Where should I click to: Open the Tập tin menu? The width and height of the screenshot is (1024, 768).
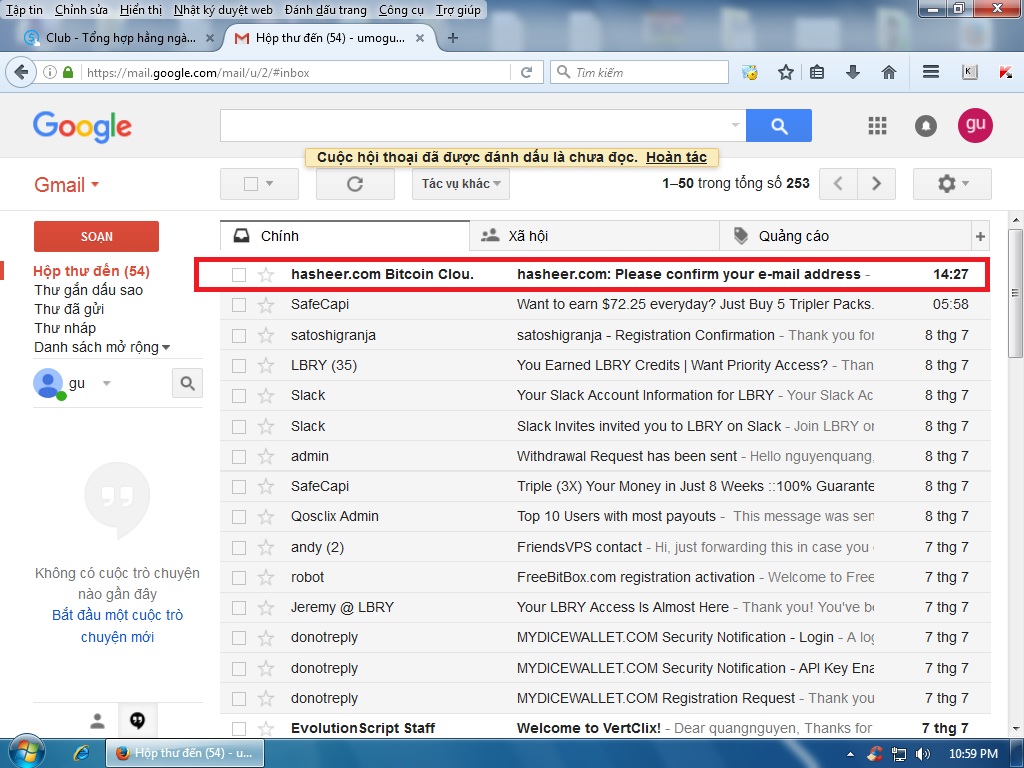tap(24, 10)
